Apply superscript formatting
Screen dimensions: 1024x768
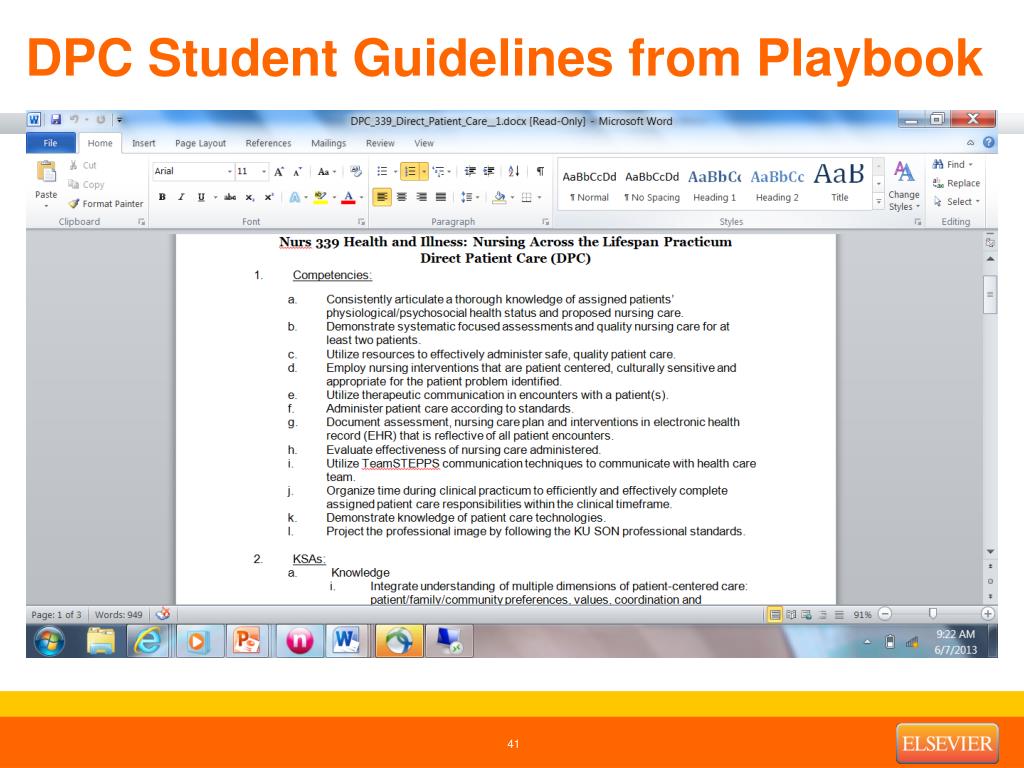point(268,197)
